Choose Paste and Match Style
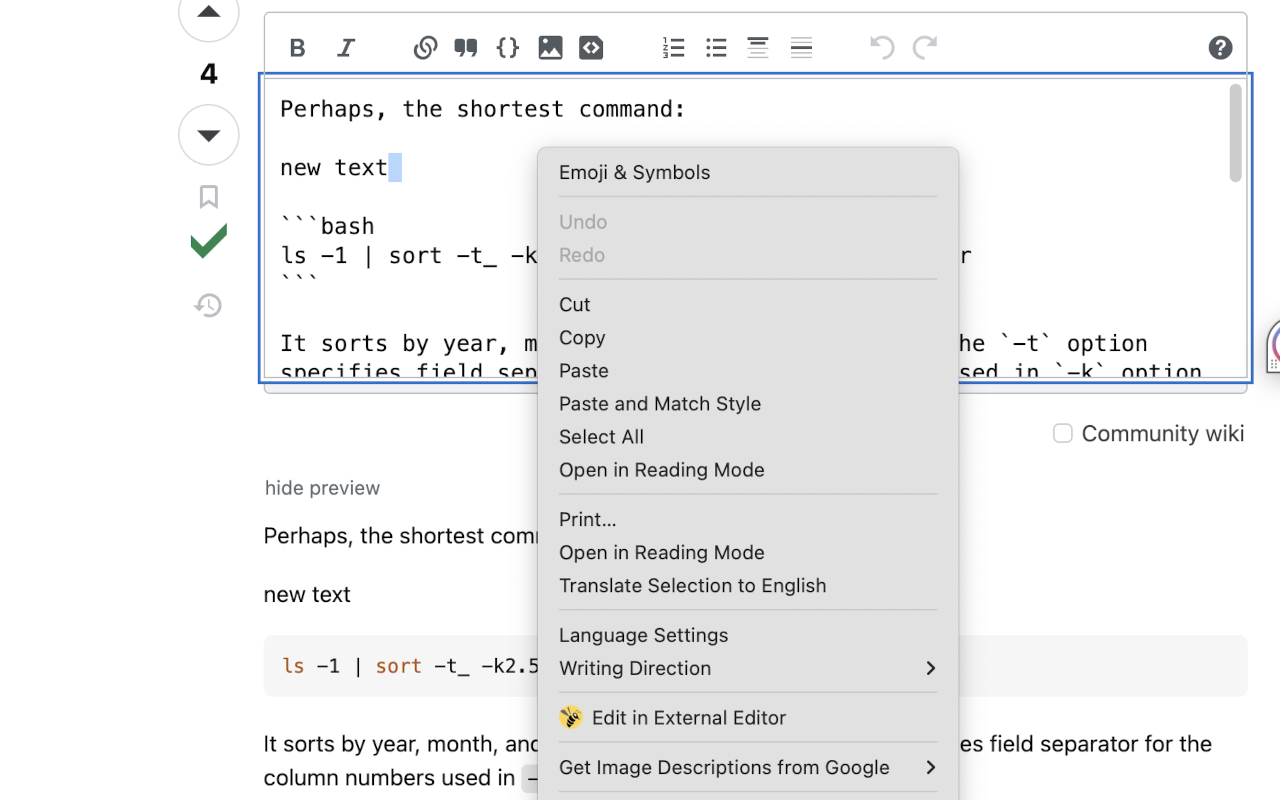Screen dimensions: 1280x800 point(748,404)
